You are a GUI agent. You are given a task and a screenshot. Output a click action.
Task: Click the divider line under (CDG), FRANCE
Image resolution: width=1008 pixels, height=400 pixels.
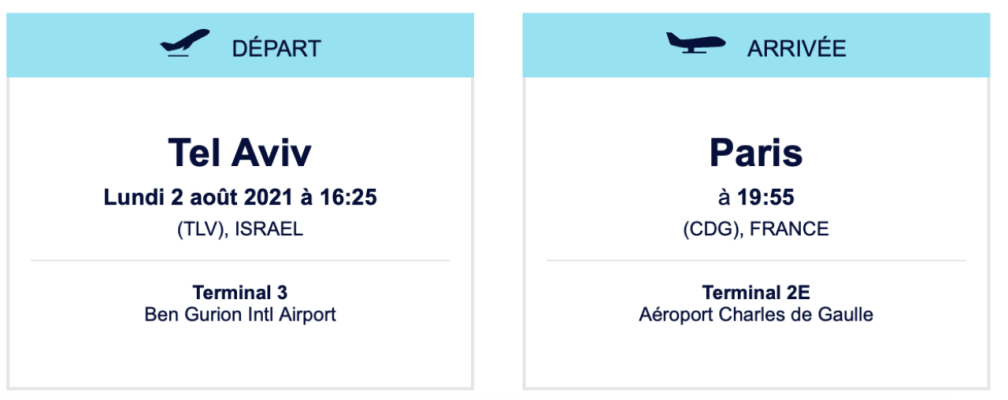tap(756, 261)
